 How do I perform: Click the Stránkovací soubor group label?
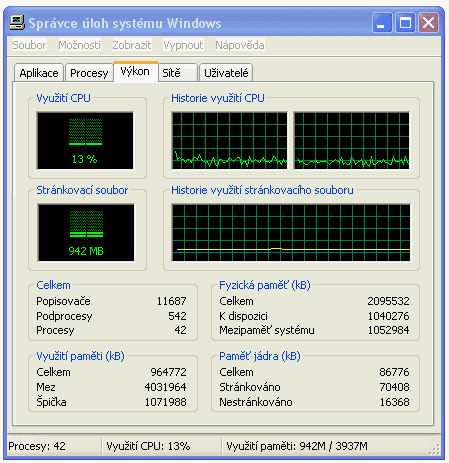point(82,190)
